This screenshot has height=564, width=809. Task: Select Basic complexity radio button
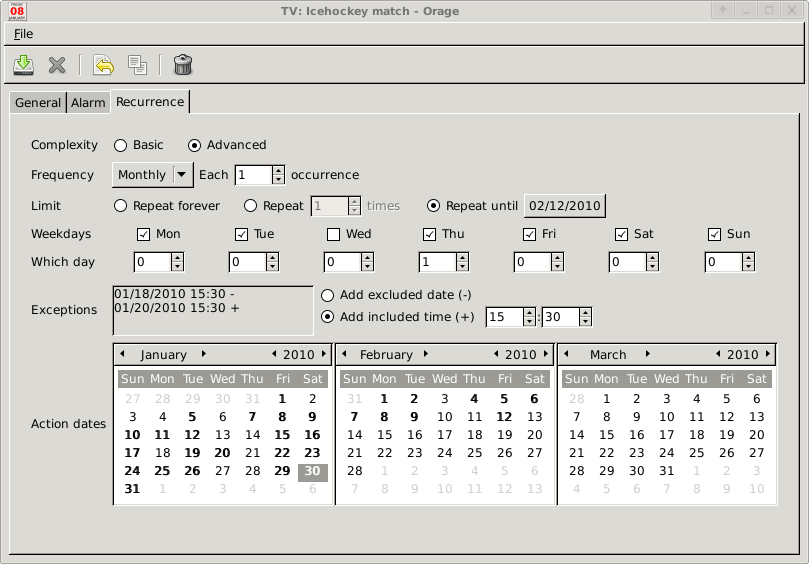[x=138, y=145]
